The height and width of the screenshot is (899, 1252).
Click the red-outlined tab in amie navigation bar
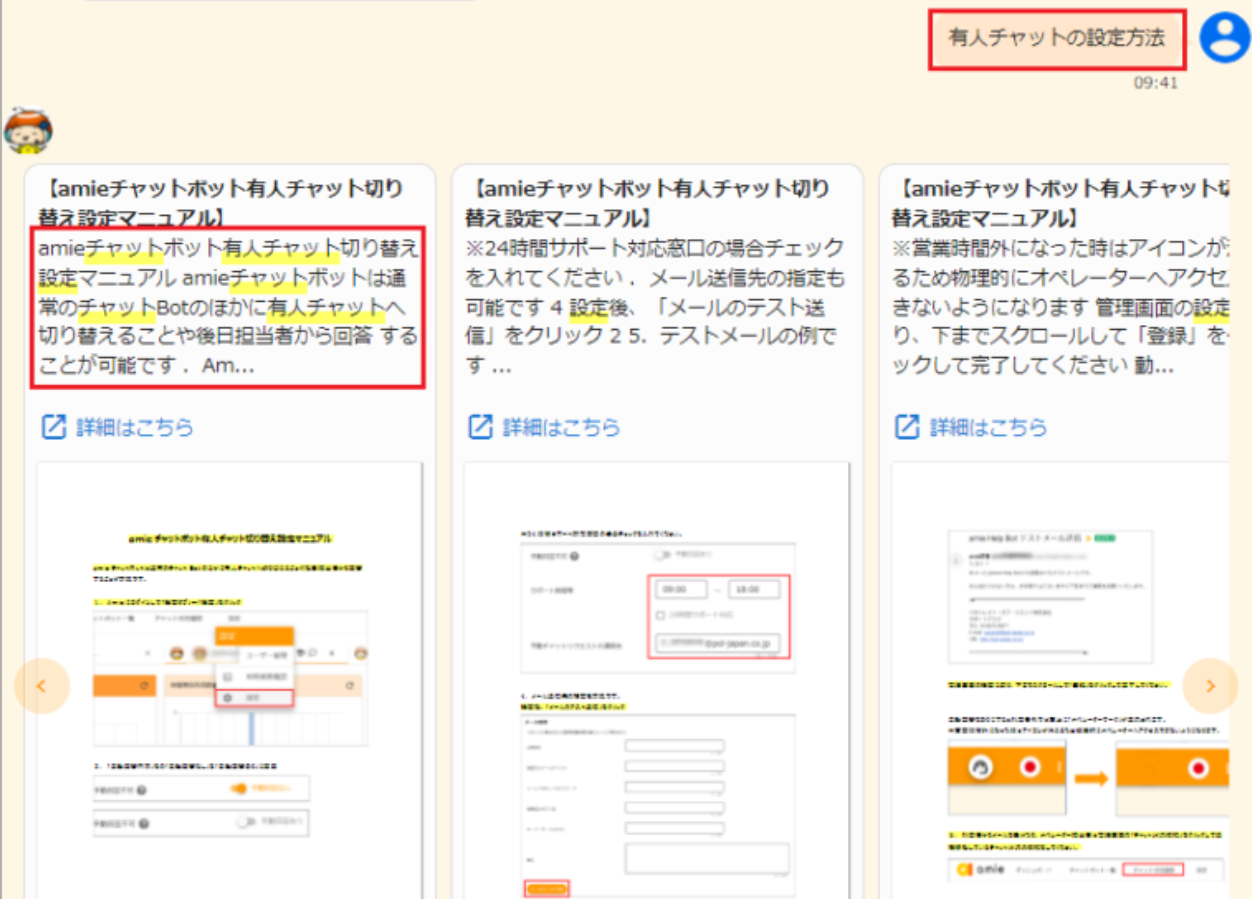[x=1152, y=869]
